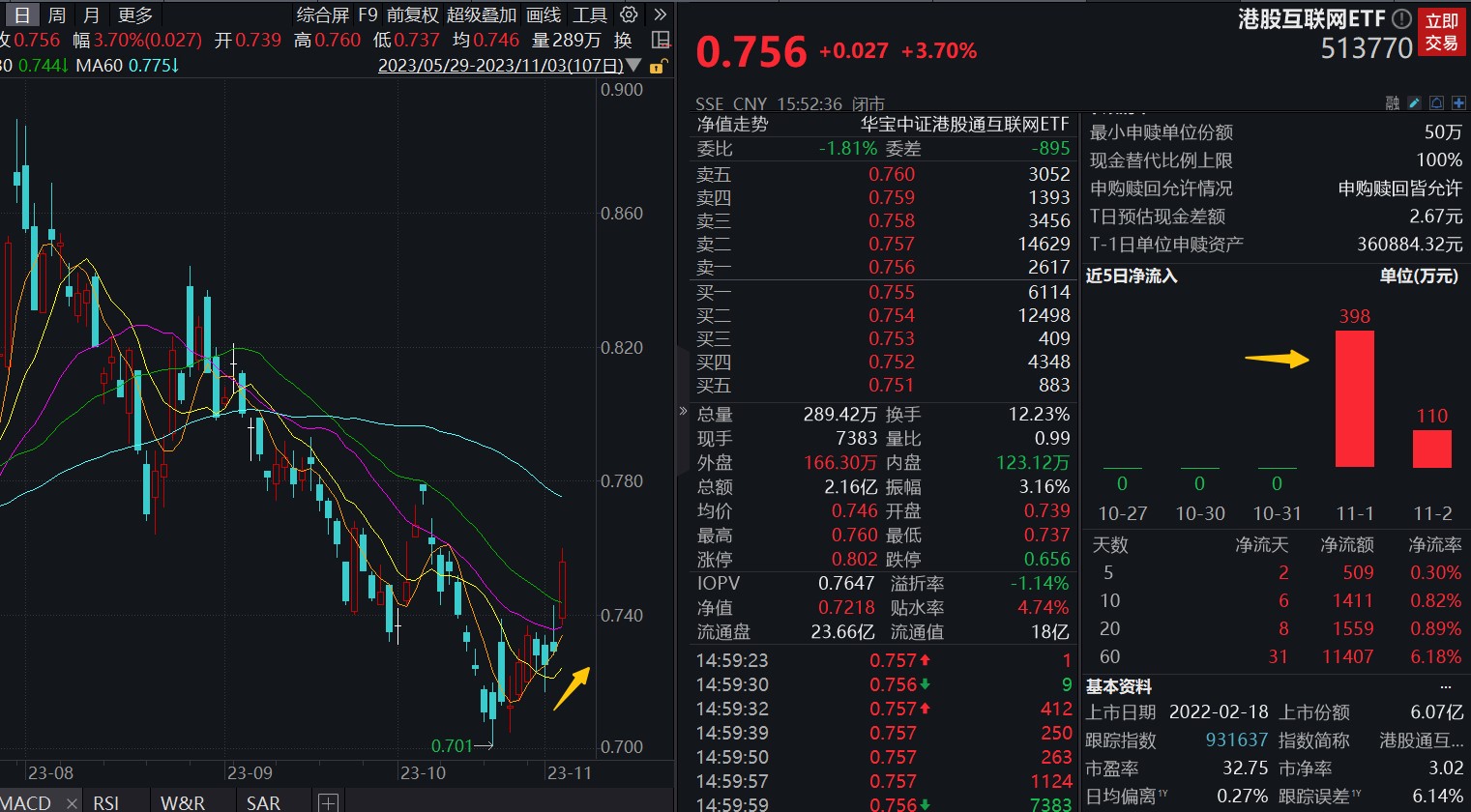Image resolution: width=1471 pixels, height=812 pixels.
Task: Add a new indicator plus box
Action: (328, 802)
